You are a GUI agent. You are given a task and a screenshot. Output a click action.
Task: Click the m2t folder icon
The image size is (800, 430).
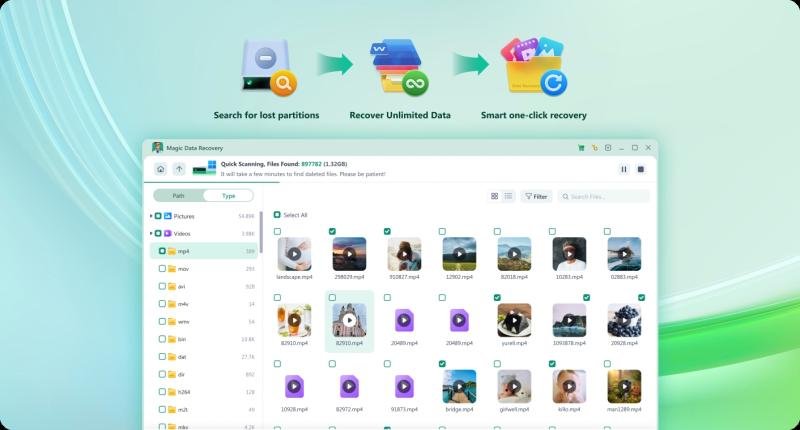(171, 410)
